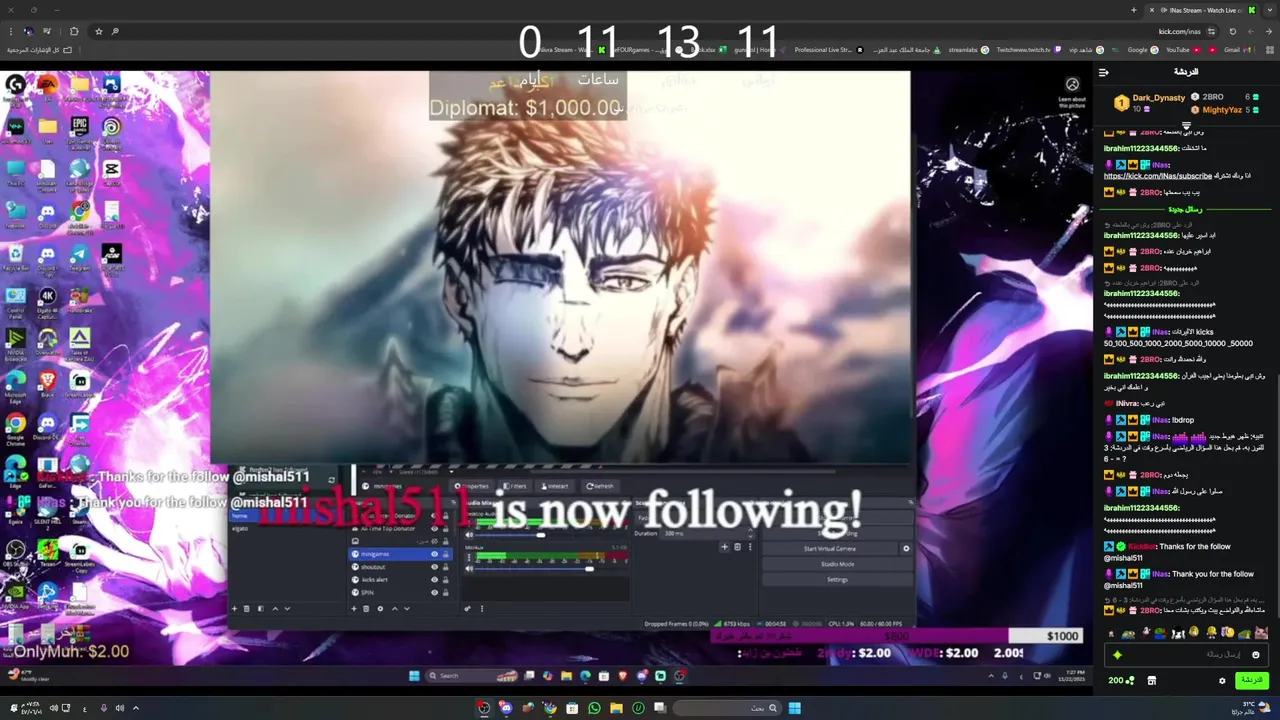Screen dimensions: 1280x720
Task: Click the green chat send button
Action: (x=1250, y=681)
